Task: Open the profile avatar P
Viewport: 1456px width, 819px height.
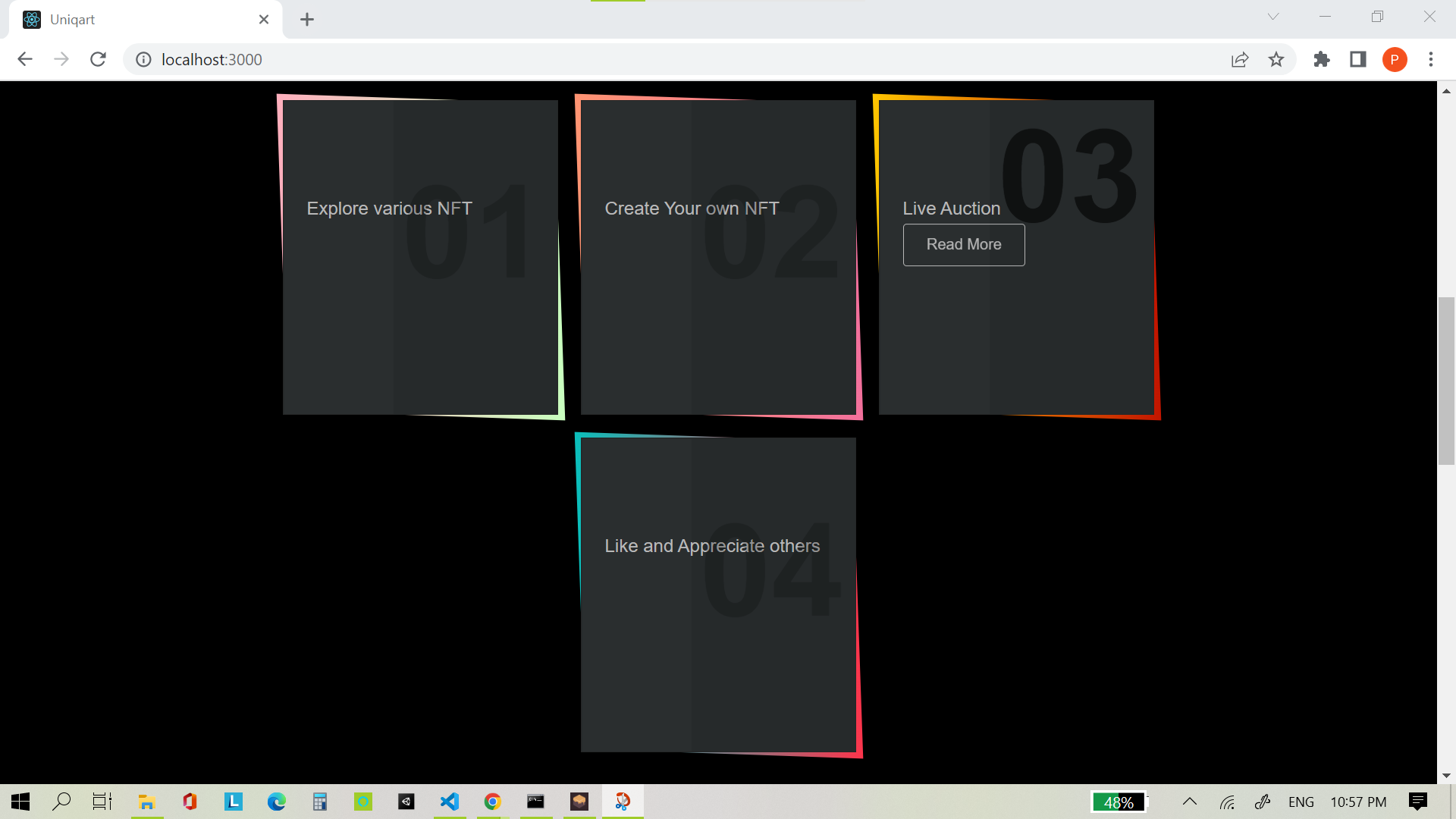Action: pyautogui.click(x=1394, y=59)
